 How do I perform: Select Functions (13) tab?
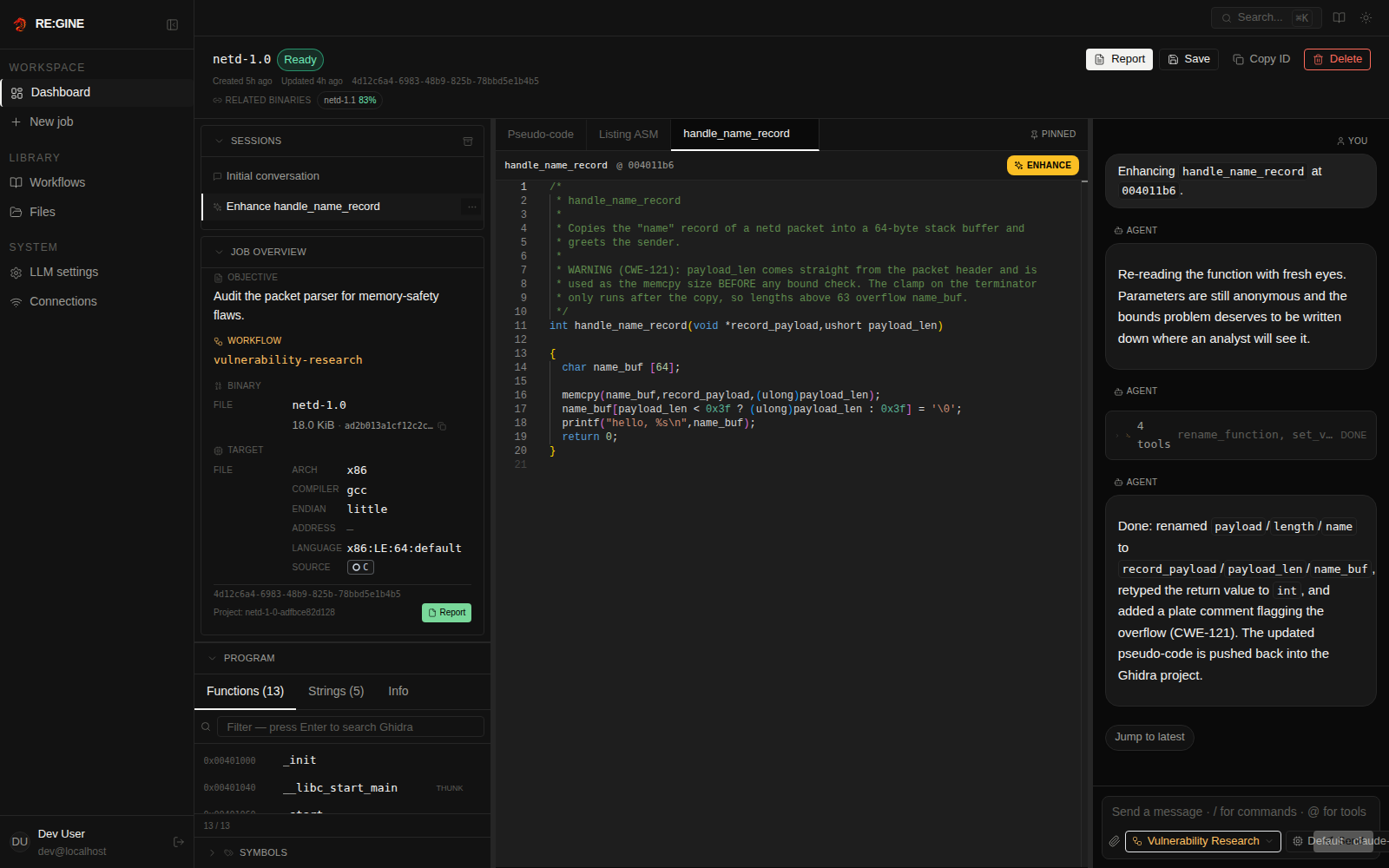coord(245,691)
